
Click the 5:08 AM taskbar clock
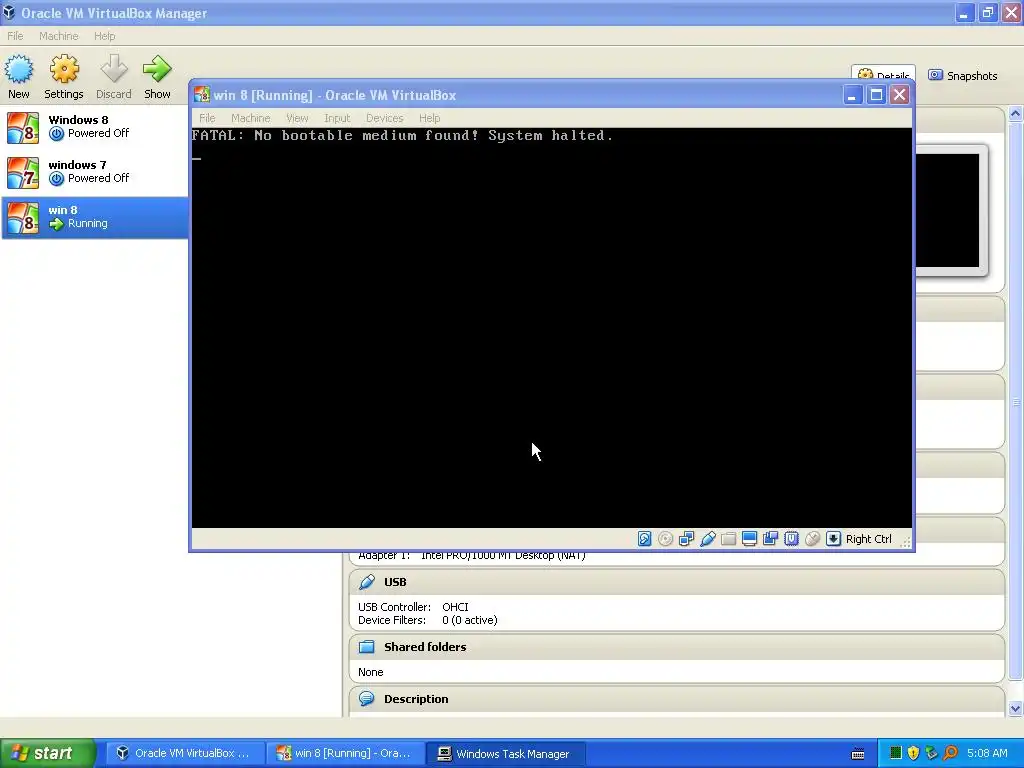(x=987, y=753)
